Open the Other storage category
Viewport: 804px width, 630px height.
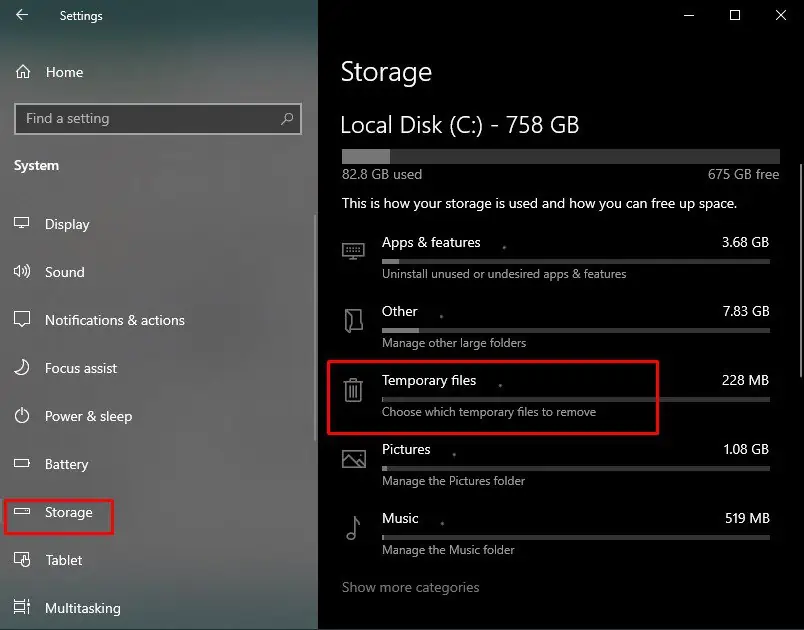[556, 327]
